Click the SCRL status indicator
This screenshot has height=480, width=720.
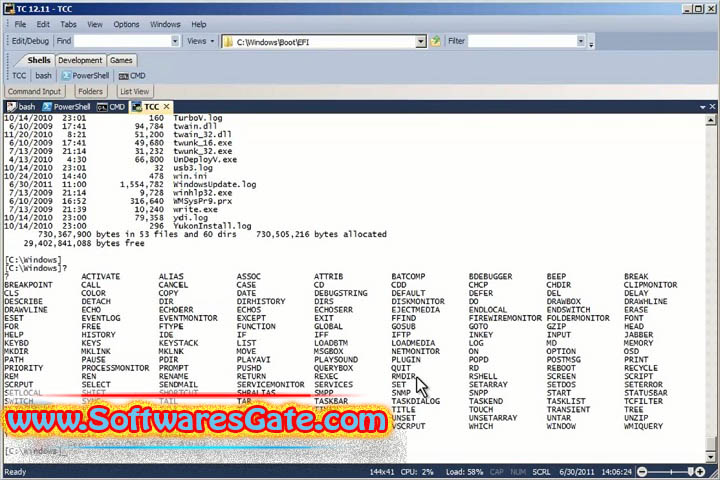(541, 472)
